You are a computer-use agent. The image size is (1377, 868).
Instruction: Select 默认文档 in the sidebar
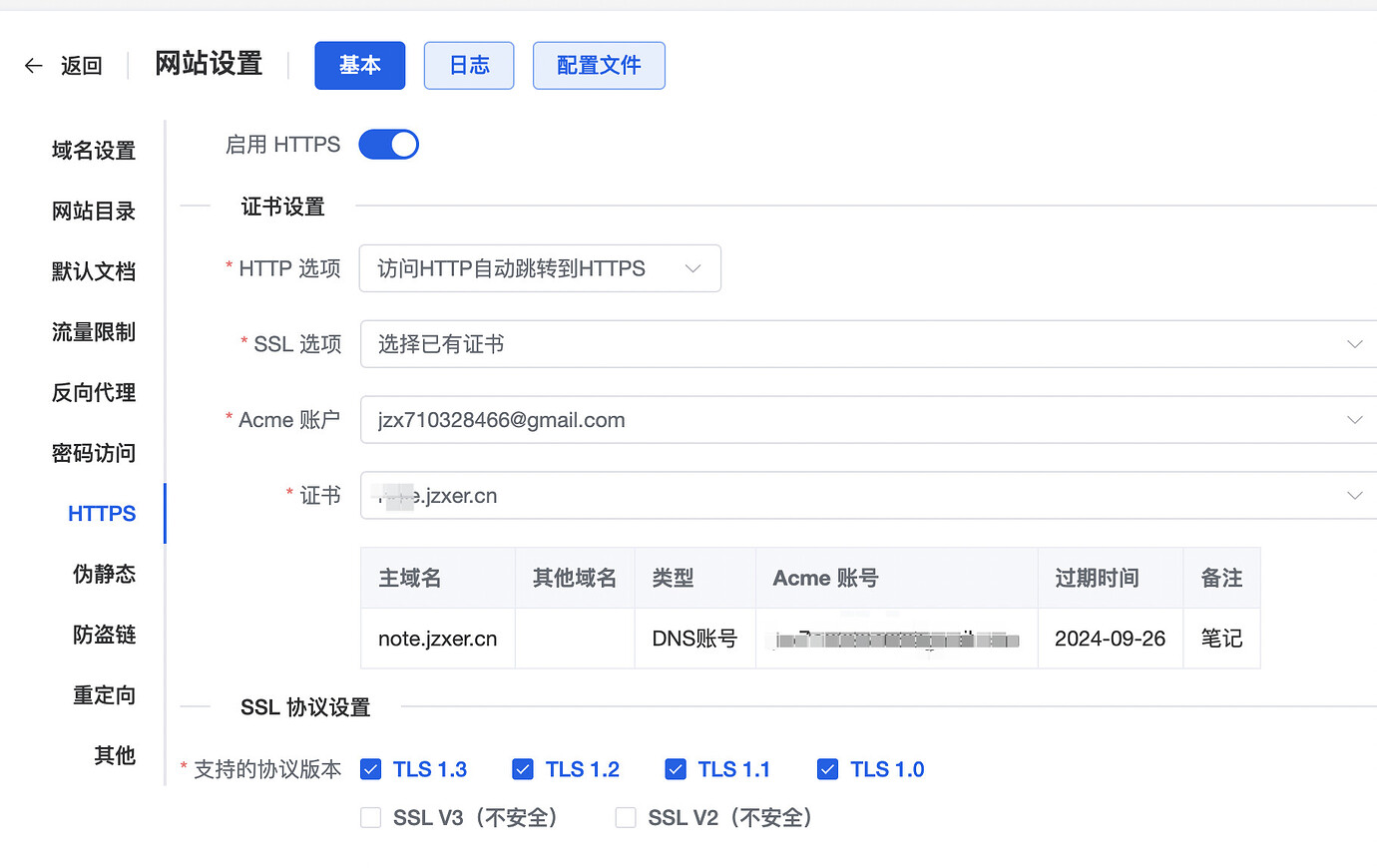point(93,270)
